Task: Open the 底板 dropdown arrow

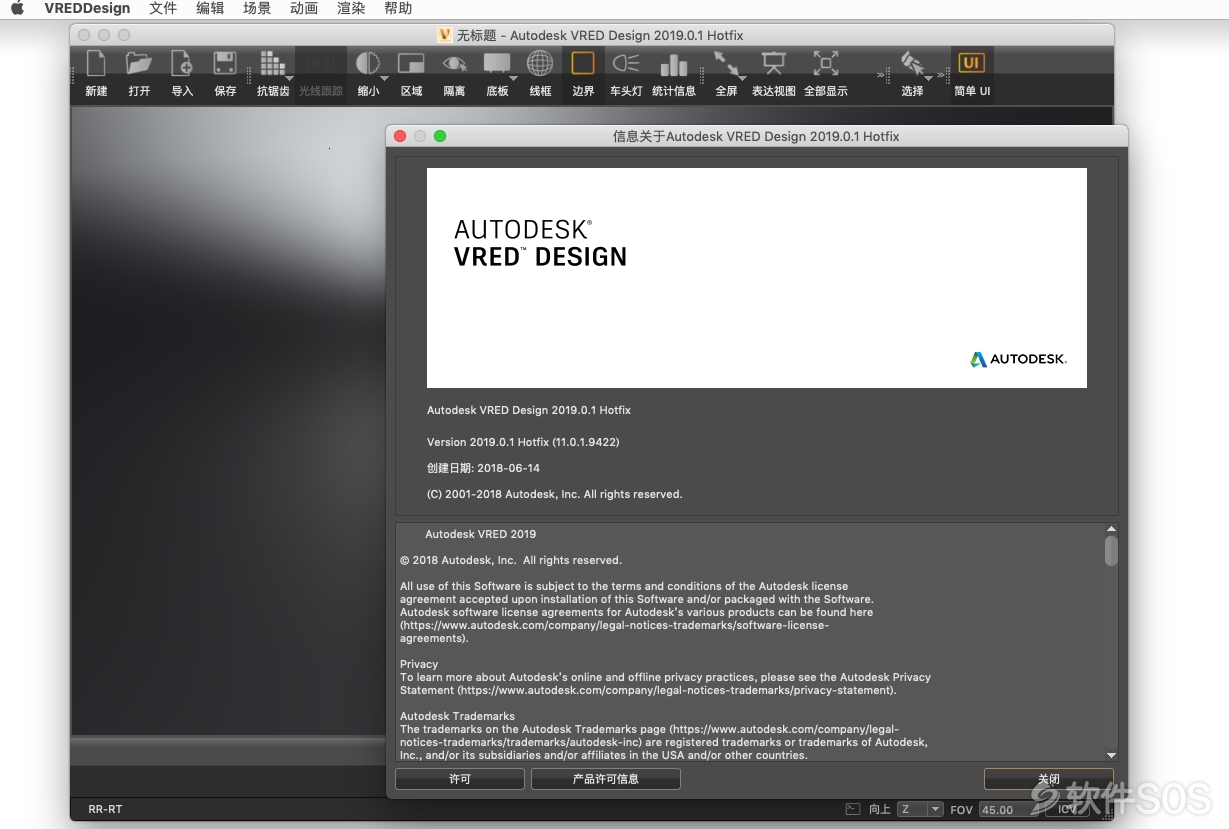Action: (514, 77)
